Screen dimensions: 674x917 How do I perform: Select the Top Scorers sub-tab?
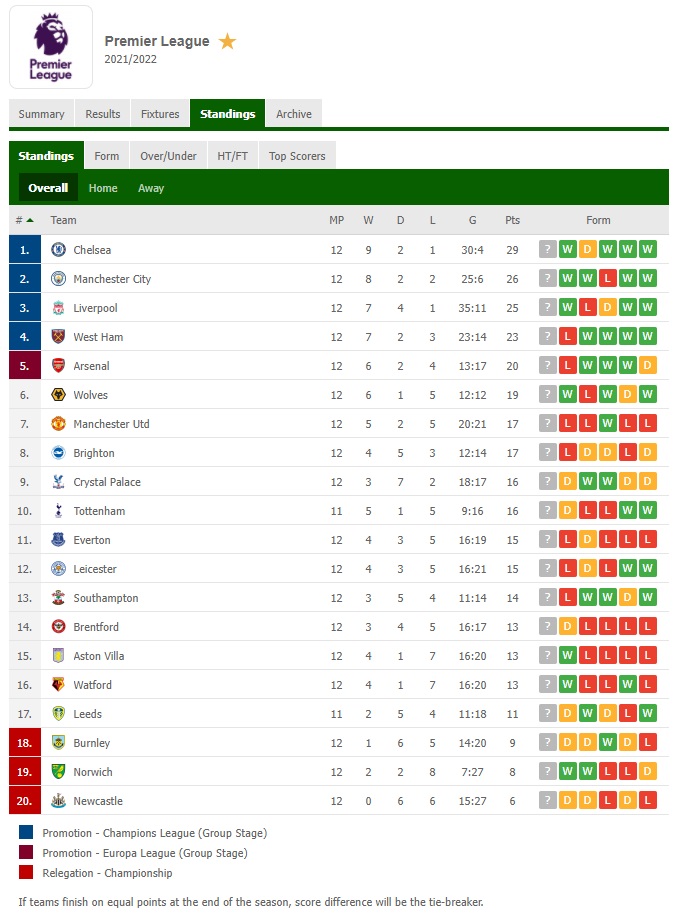coord(297,156)
